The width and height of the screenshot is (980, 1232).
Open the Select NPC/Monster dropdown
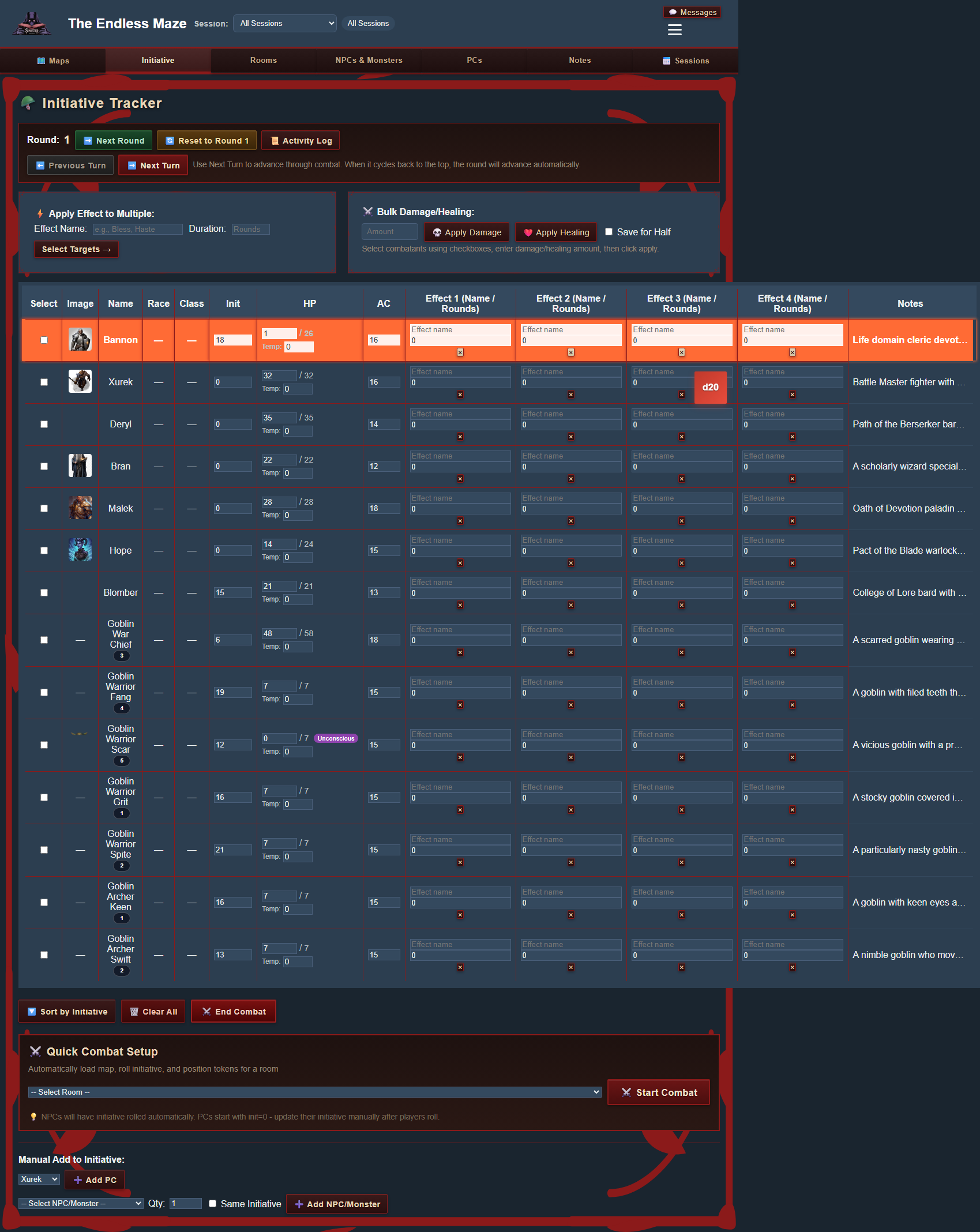tap(80, 1203)
